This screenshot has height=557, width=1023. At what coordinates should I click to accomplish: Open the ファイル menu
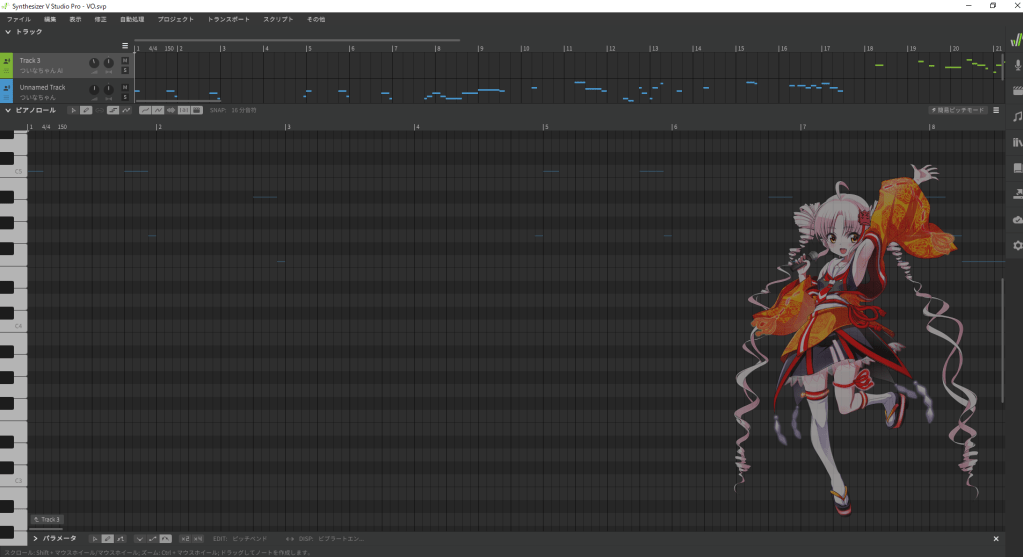(19, 19)
